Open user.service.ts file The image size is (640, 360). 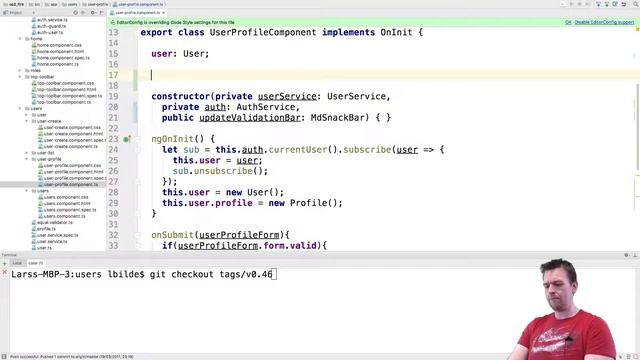[x=49, y=242]
